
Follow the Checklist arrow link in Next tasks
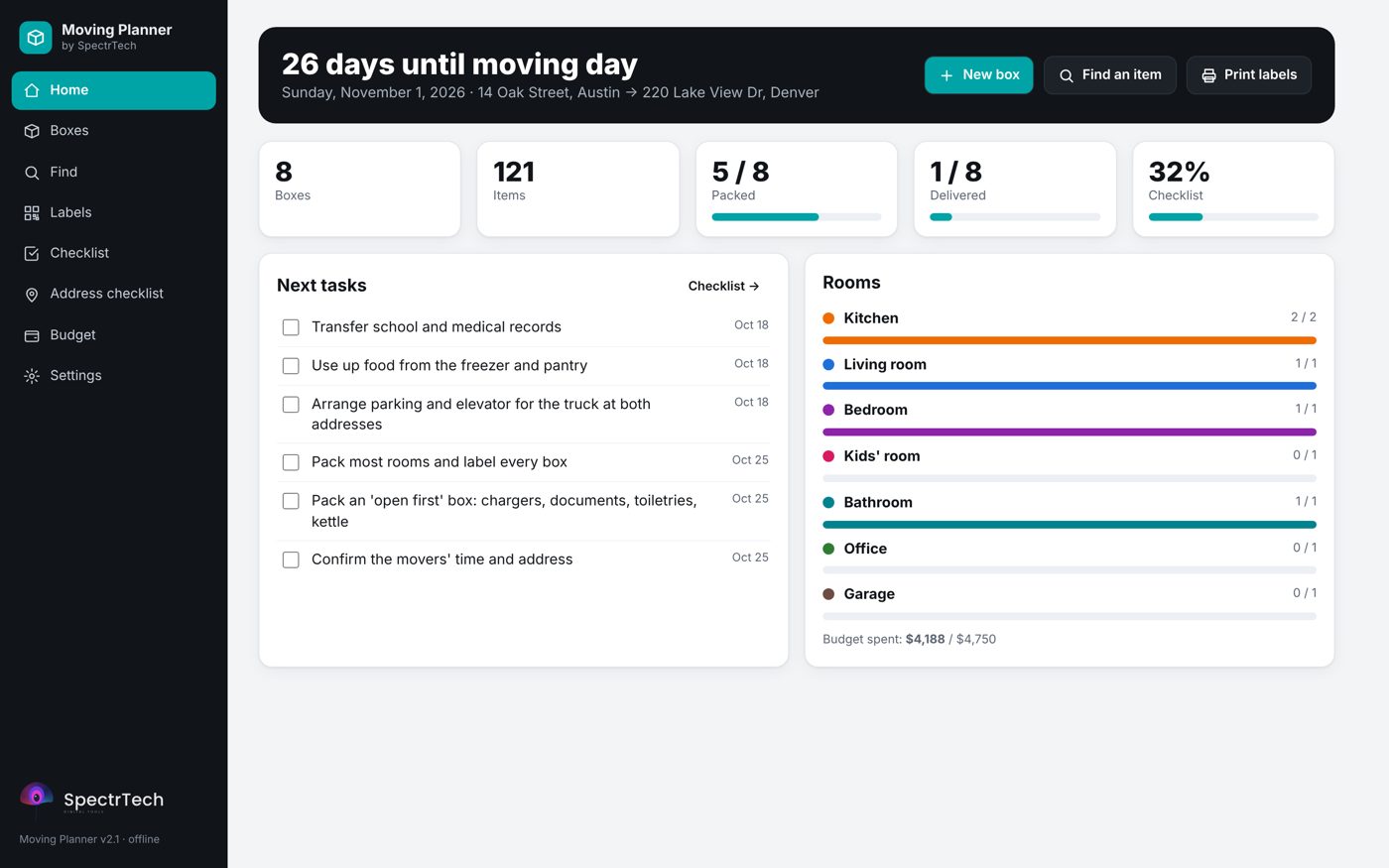coord(723,286)
